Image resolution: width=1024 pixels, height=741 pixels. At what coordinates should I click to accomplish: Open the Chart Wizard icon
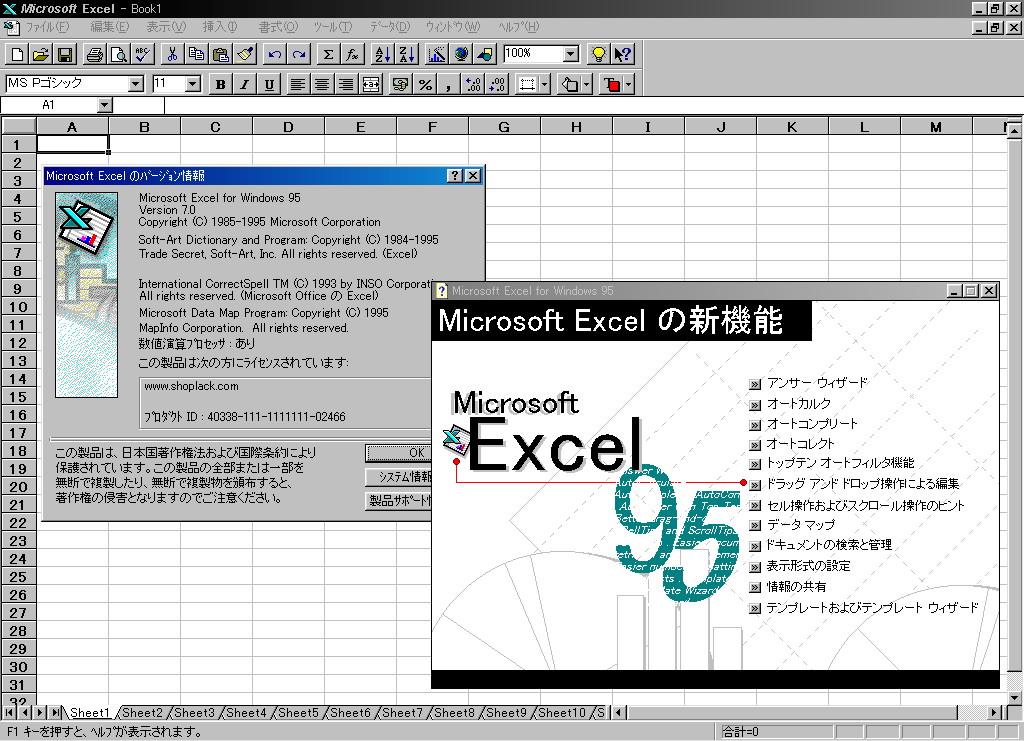click(436, 54)
